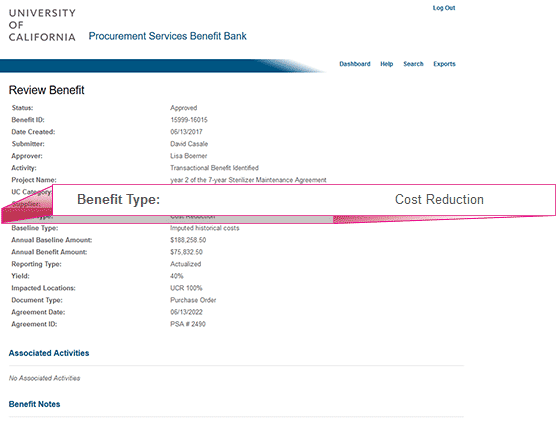
Task: Select Agreement Date 06/13/2022
Action: pos(186,312)
